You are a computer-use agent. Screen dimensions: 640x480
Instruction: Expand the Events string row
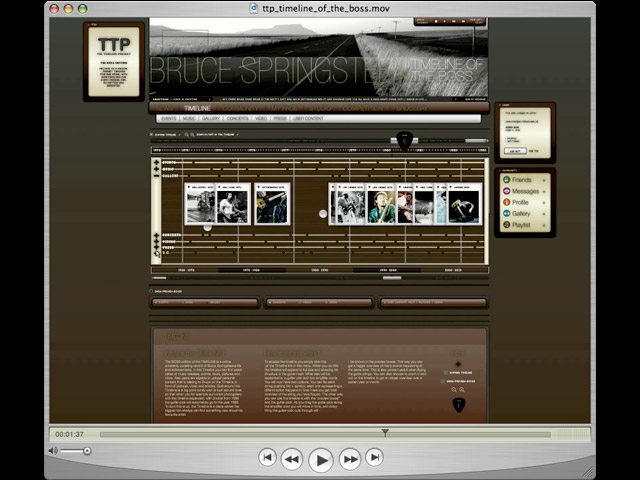(156, 162)
